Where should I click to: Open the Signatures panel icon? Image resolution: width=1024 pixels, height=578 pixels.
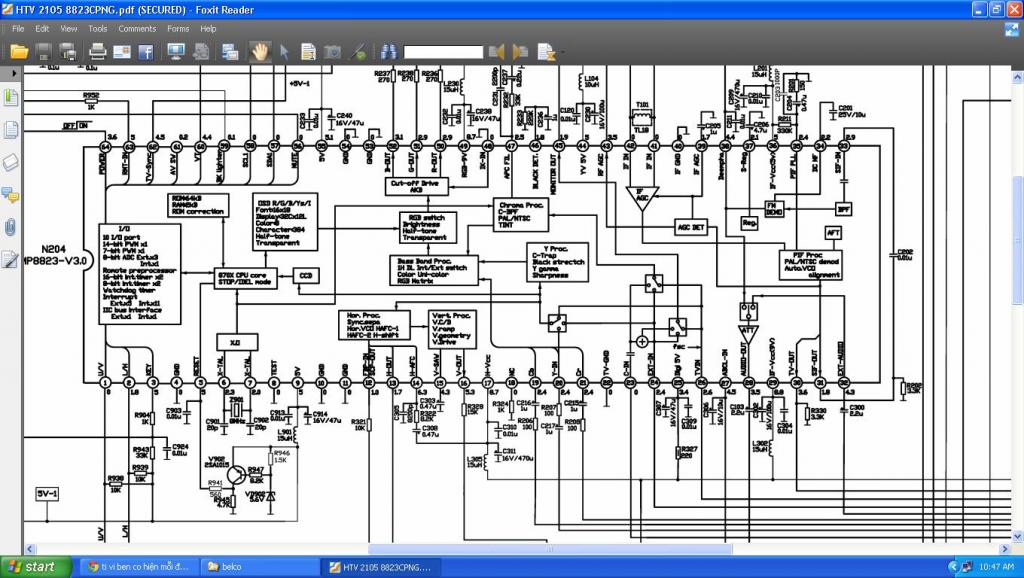click(10, 259)
